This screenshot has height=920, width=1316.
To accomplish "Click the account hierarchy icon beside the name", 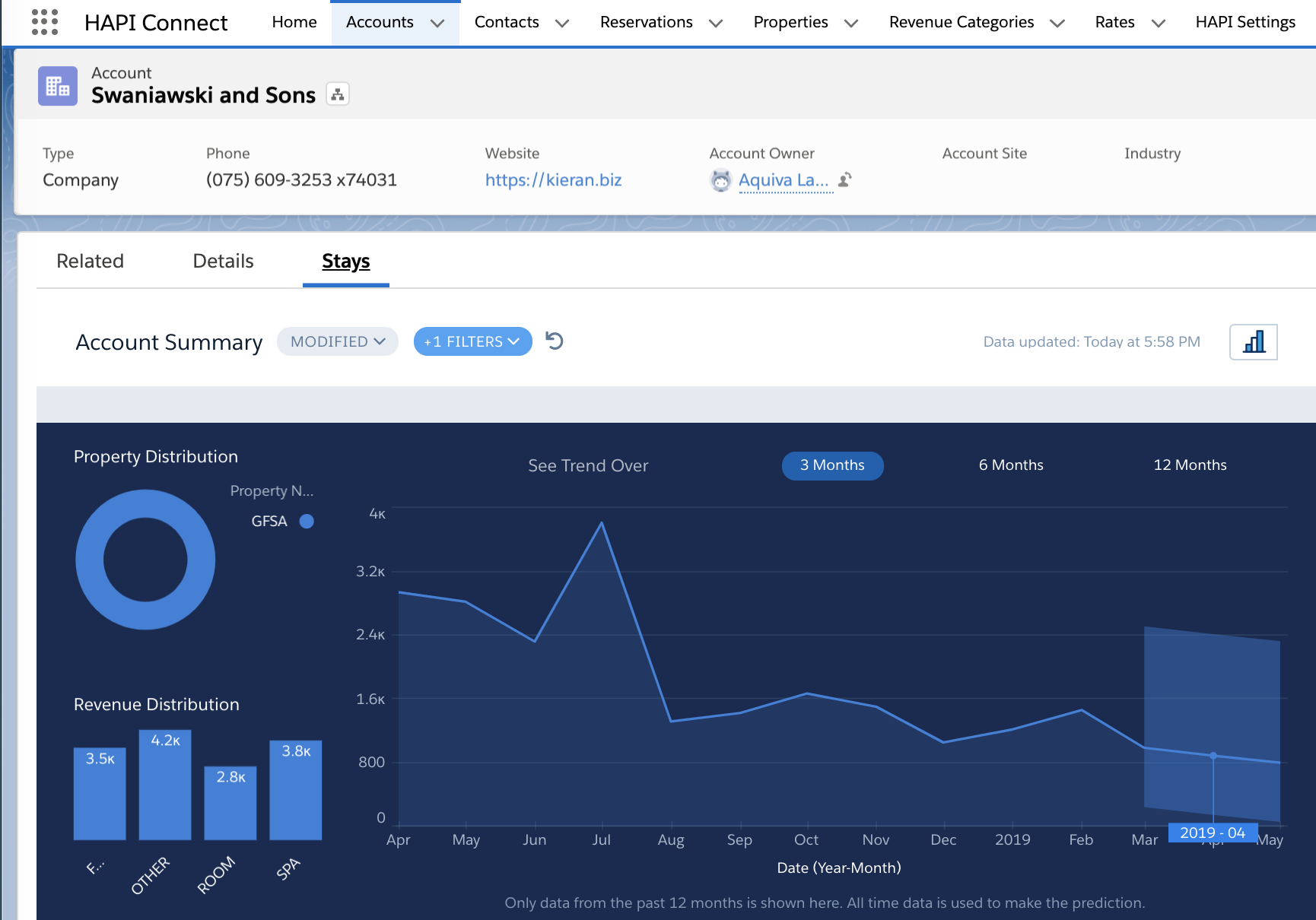I will (338, 94).
